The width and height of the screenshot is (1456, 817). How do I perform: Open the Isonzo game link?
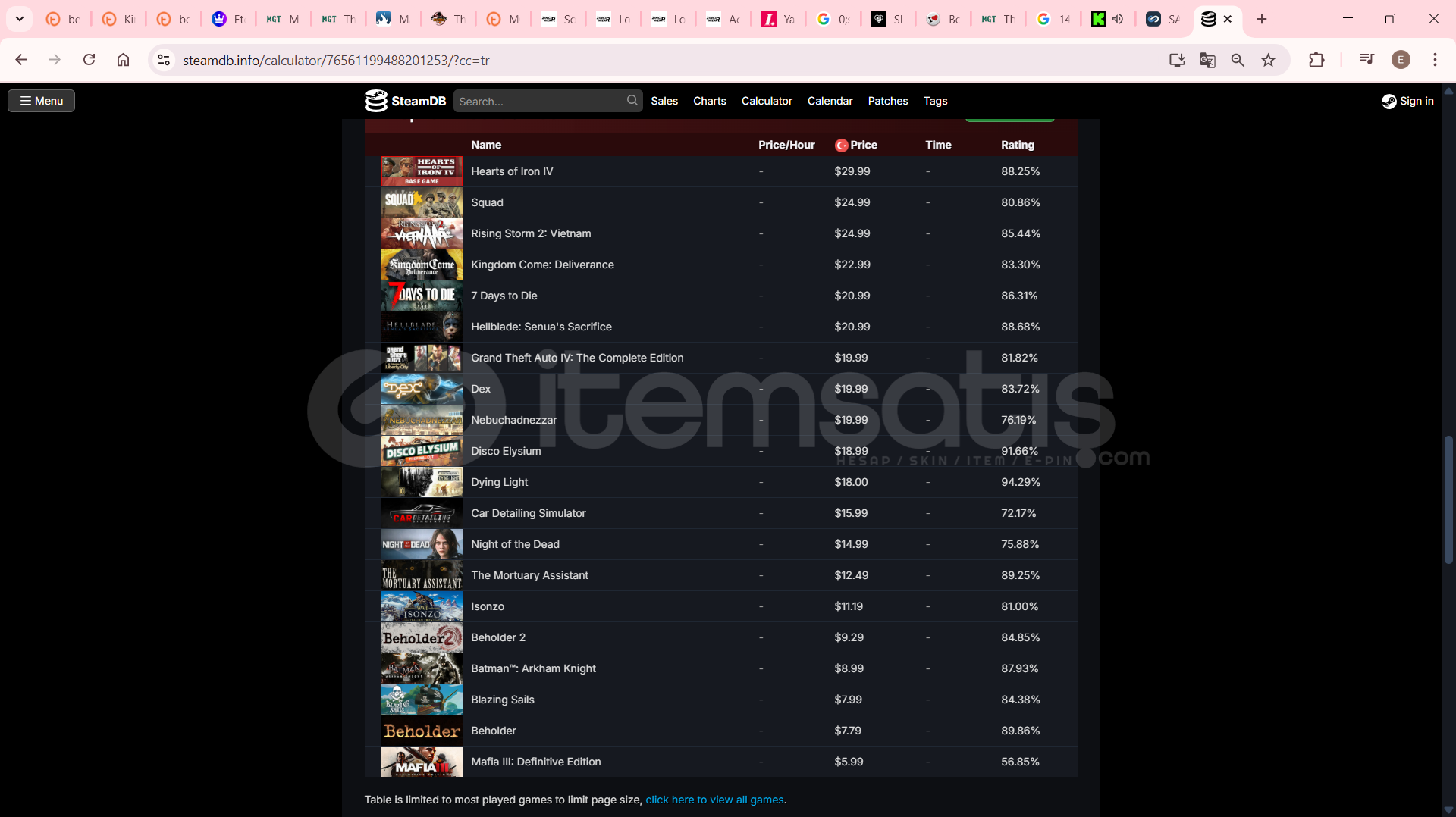pyautogui.click(x=488, y=606)
